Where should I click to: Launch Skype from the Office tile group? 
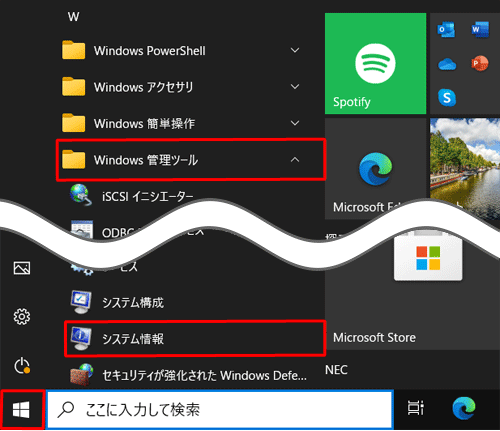click(447, 98)
